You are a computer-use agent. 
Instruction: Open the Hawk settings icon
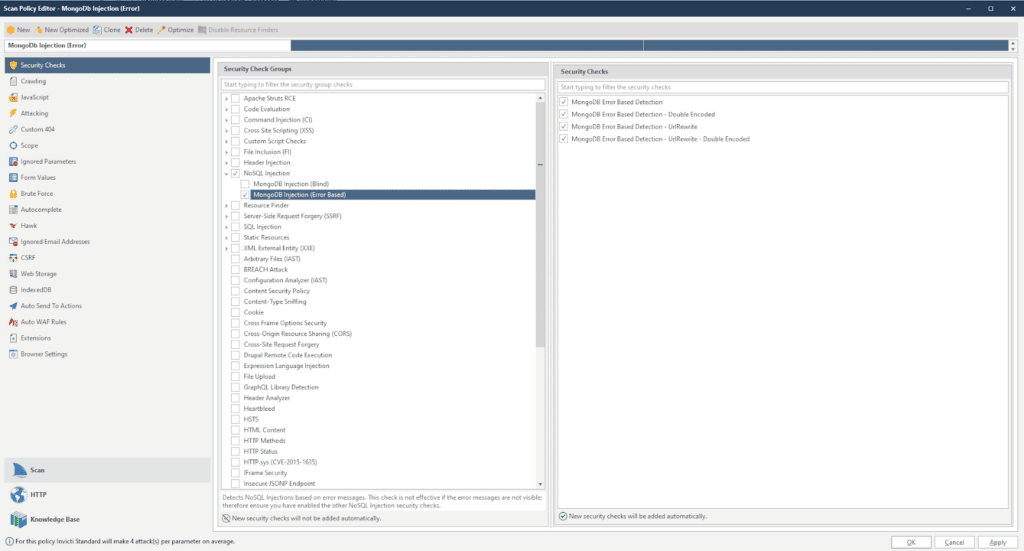click(x=13, y=225)
